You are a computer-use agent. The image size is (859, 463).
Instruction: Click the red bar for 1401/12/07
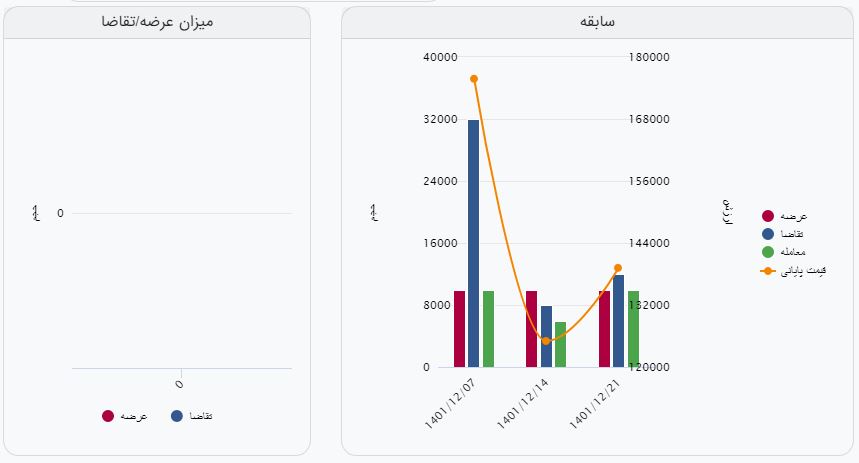point(459,329)
